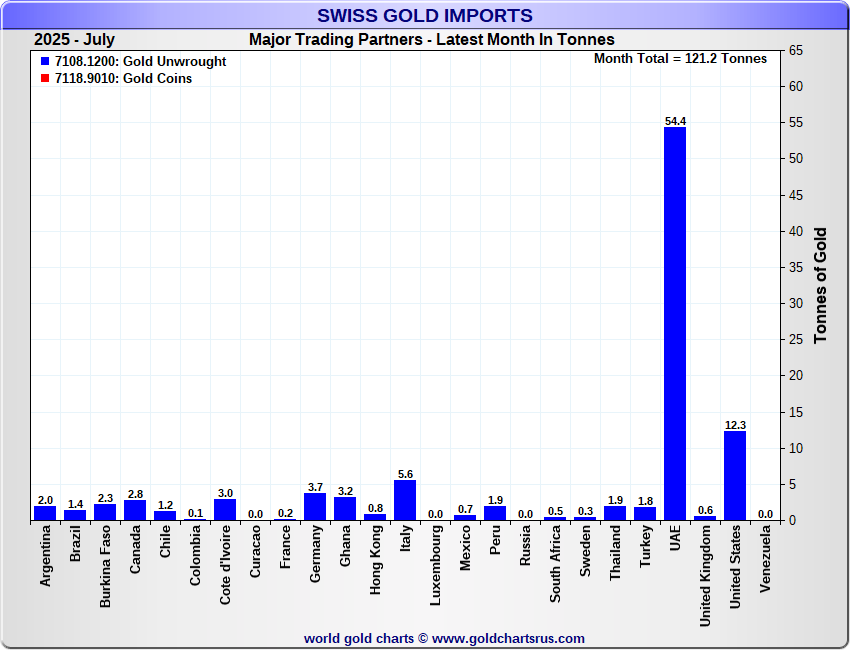The image size is (850, 650).
Task: Click the red Gold Coins legend swatch
Action: (45, 79)
